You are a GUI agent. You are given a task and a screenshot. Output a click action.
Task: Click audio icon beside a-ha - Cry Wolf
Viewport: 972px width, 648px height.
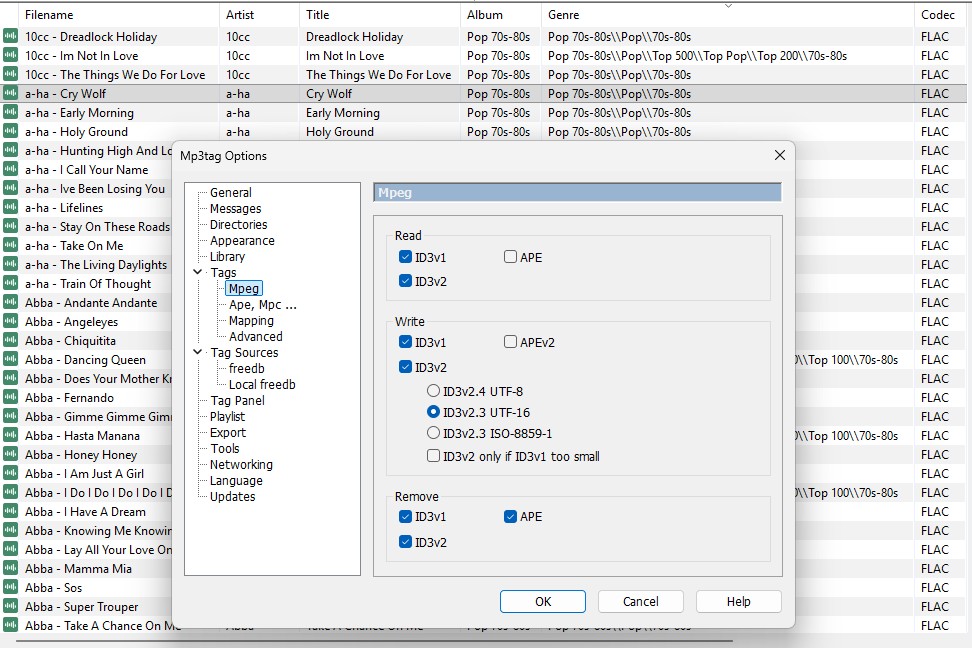11,94
